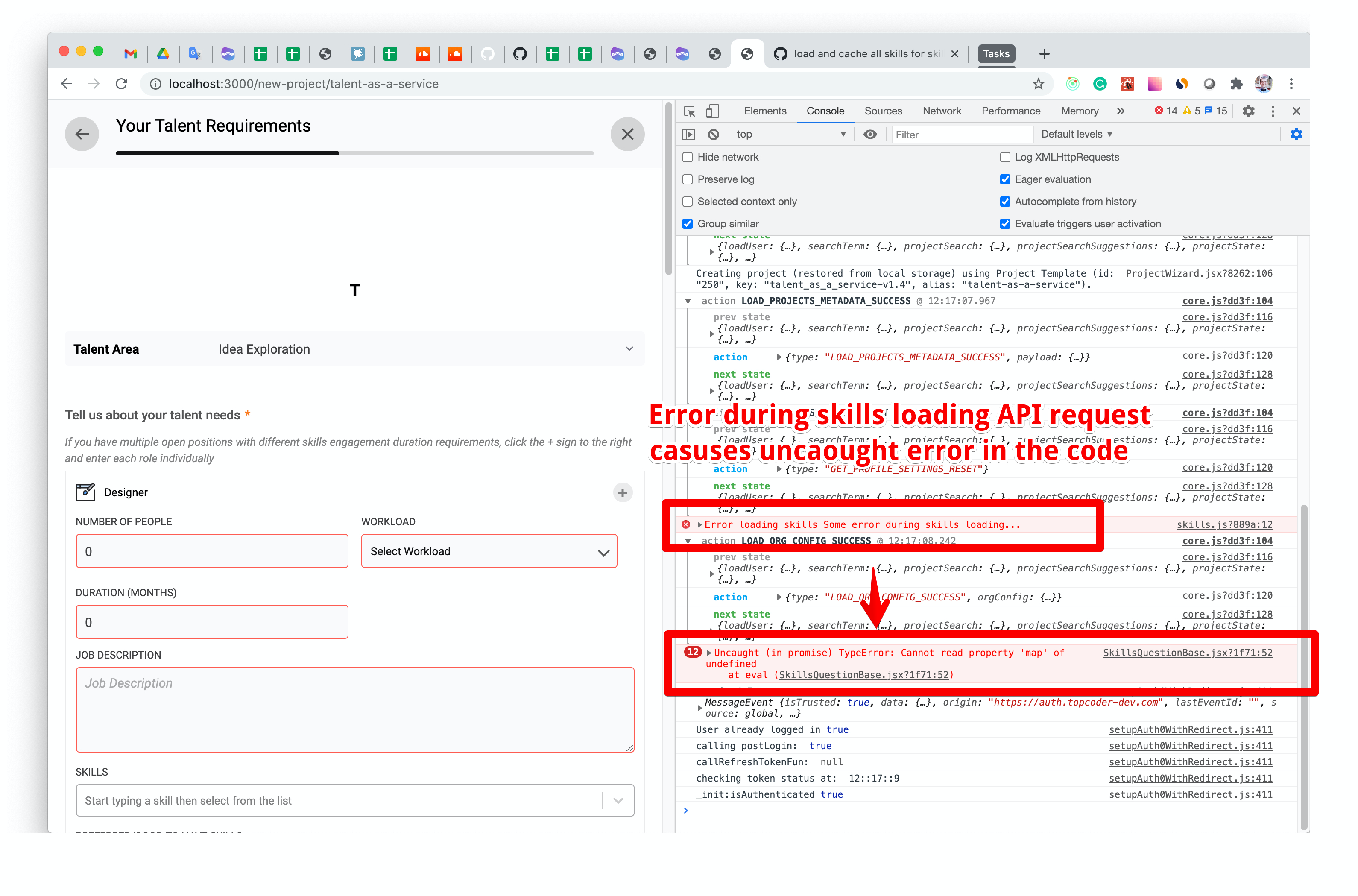Open the SkillsQuestionBase.jsx?1f71:52 source link
1358x896 pixels.
(x=1187, y=653)
